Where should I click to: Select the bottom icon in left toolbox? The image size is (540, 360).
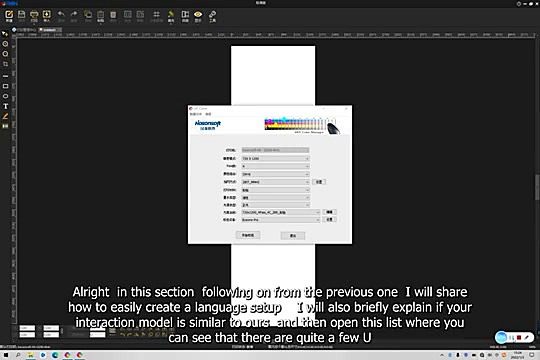pyautogui.click(x=5, y=126)
